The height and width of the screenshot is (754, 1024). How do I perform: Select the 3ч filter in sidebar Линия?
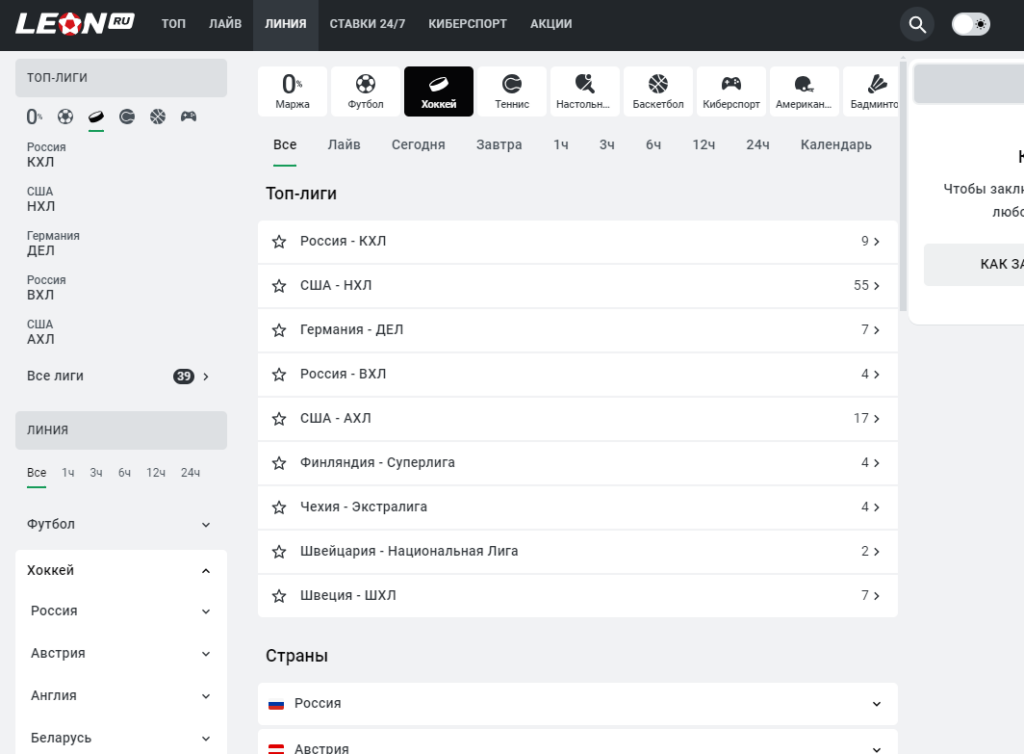(96, 473)
